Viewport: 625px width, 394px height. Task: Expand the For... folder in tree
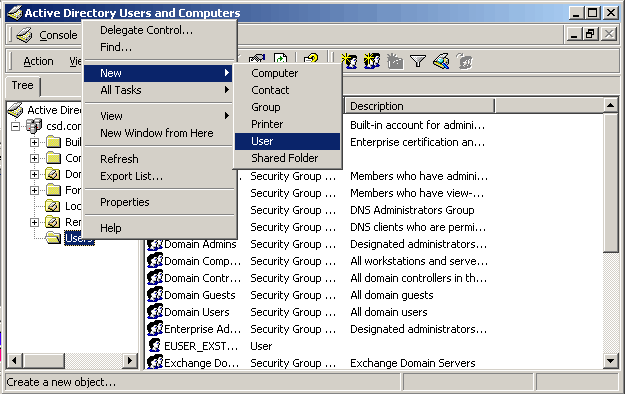(x=35, y=190)
